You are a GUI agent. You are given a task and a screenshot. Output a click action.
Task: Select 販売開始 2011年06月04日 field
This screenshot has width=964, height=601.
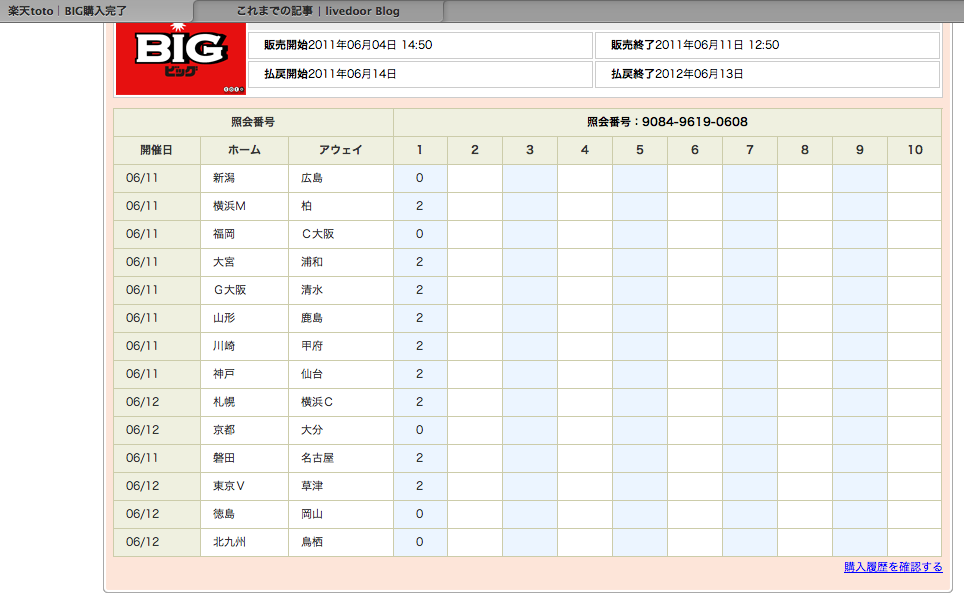pyautogui.click(x=420, y=45)
